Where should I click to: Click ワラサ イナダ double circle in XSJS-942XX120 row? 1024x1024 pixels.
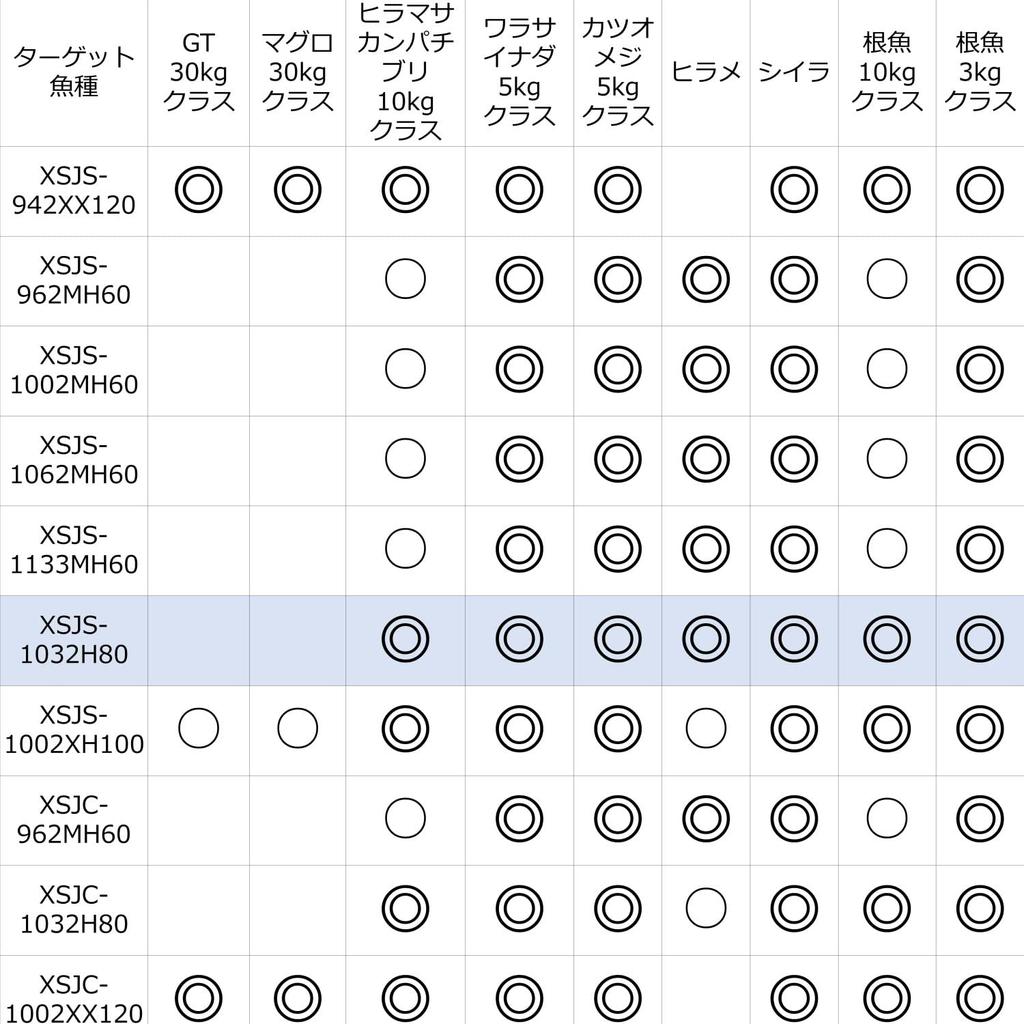coord(518,190)
